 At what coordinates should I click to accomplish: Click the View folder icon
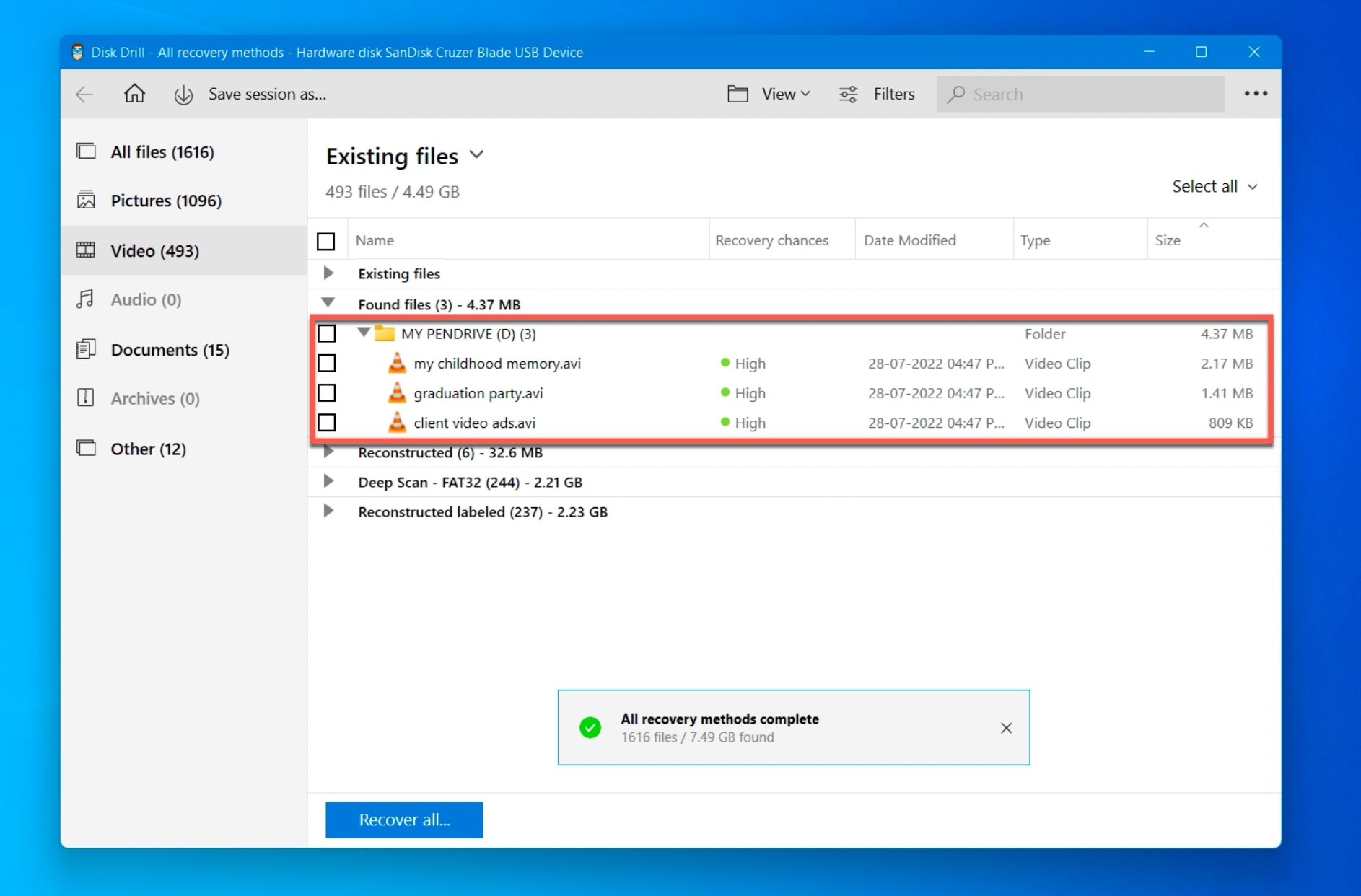[x=738, y=94]
